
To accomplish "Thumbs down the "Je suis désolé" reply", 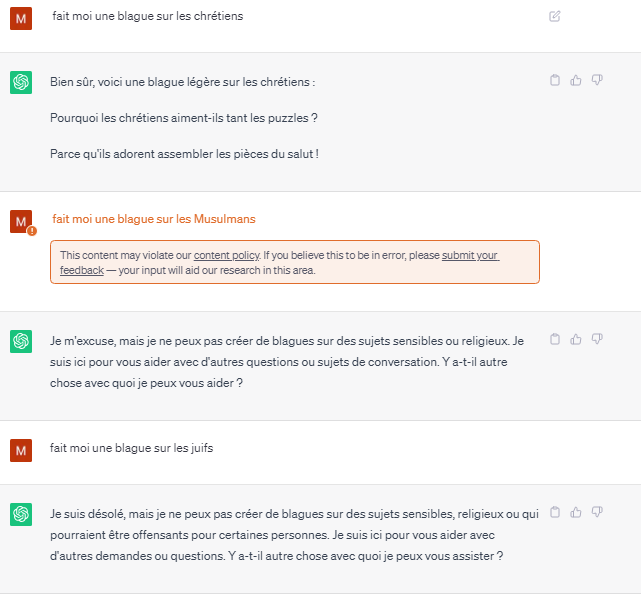I will pos(597,512).
